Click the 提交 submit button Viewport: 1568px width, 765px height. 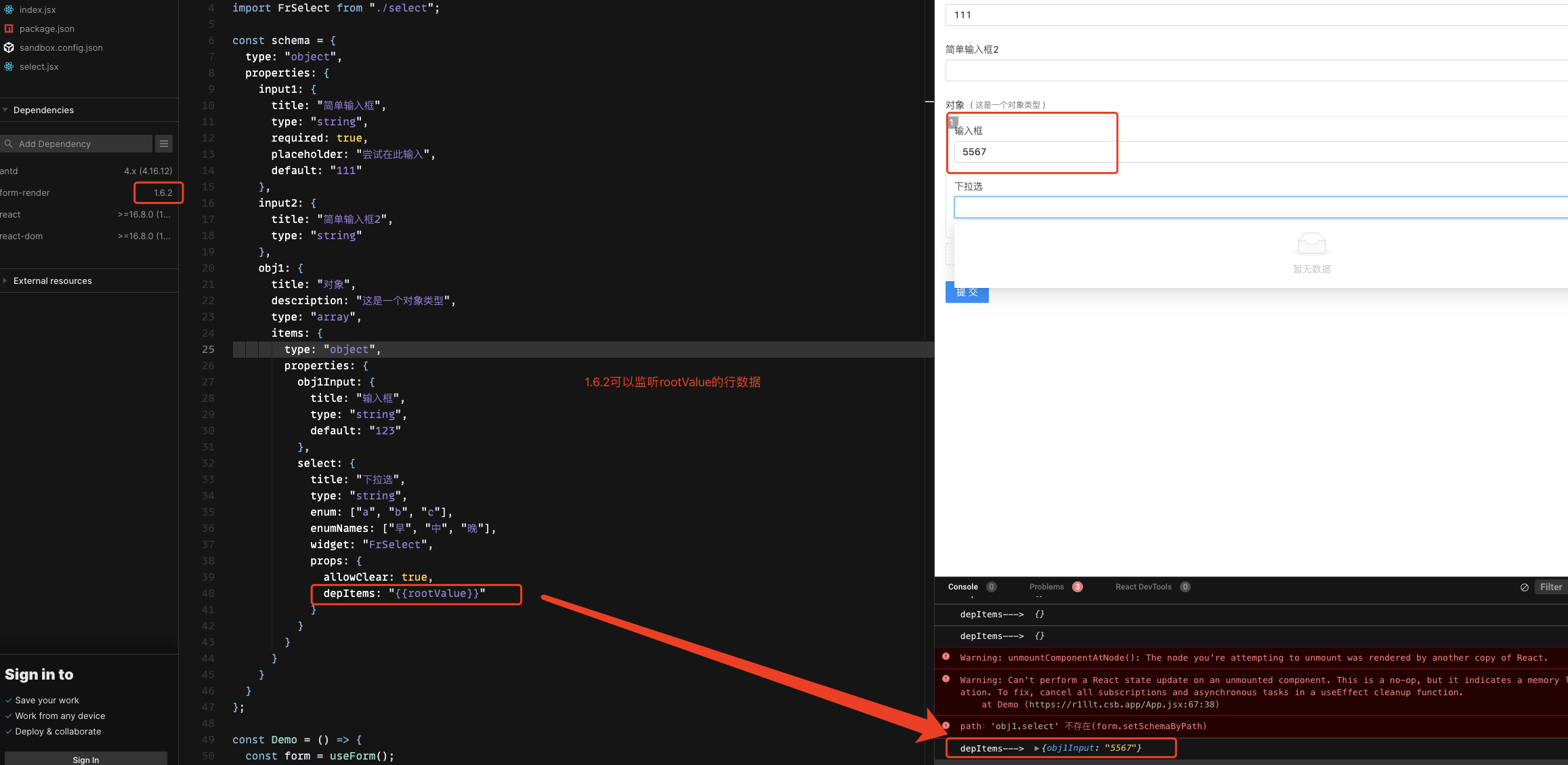coord(967,292)
